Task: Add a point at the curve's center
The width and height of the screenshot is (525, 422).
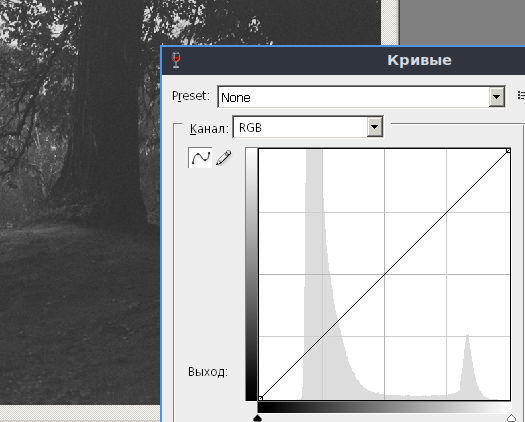Action: coord(384,274)
